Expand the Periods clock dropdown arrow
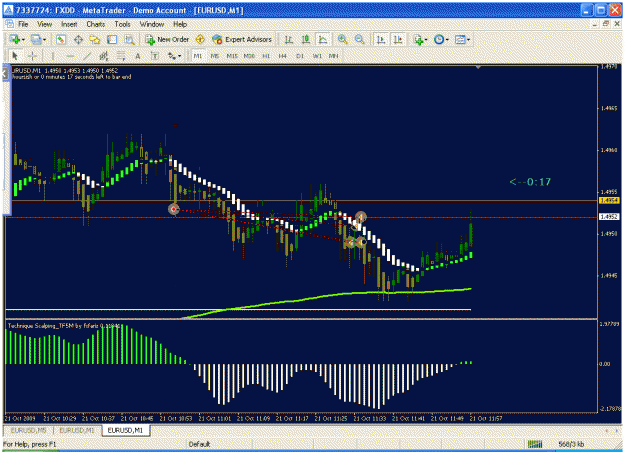Image resolution: width=625 pixels, height=452 pixels. point(447,39)
